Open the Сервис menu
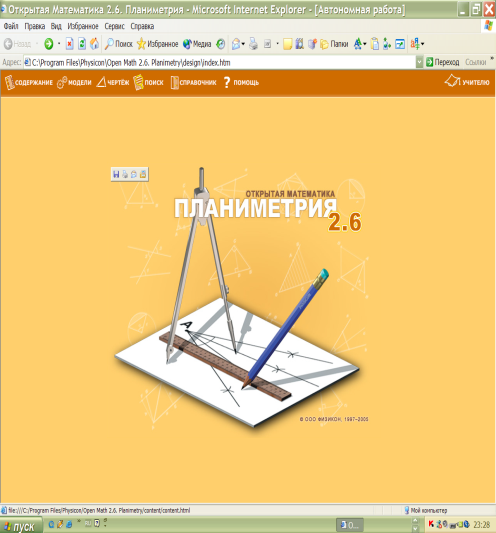This screenshot has height=533, width=496. tap(115, 26)
